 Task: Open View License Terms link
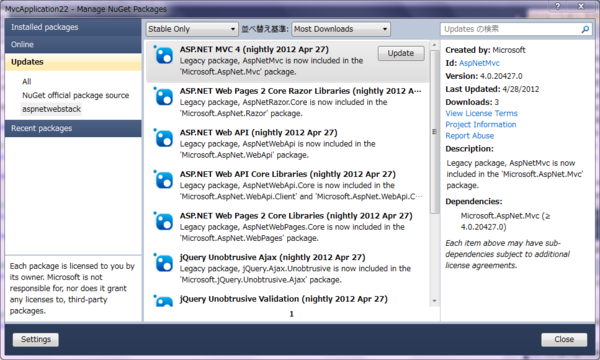(481, 113)
